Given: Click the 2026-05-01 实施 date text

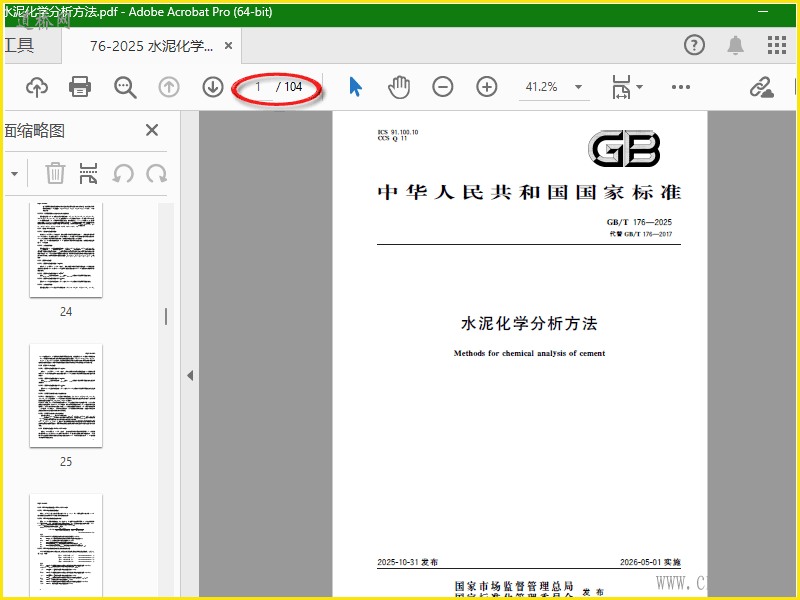Looking at the screenshot, I should [650, 562].
